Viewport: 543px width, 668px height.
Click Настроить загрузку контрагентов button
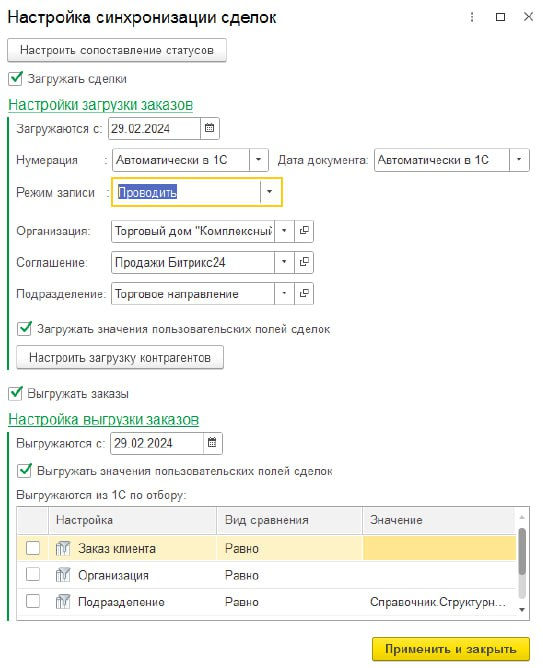(x=120, y=357)
